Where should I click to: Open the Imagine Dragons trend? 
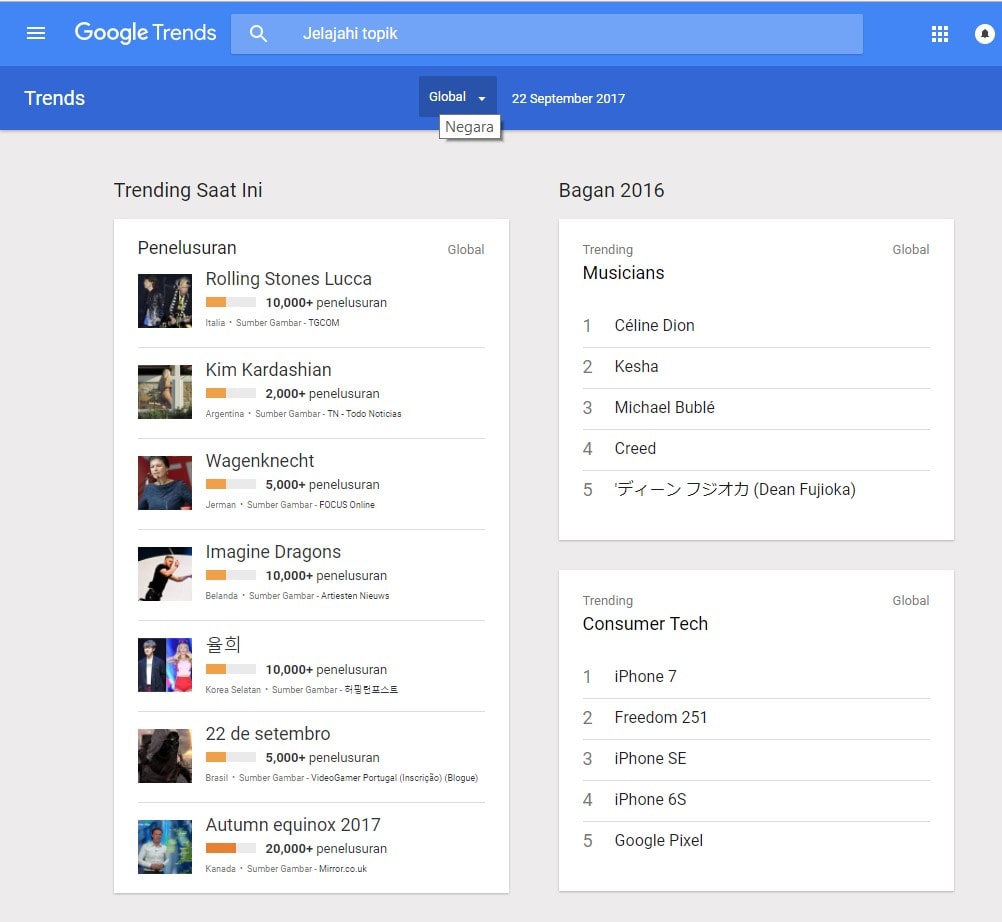(273, 551)
